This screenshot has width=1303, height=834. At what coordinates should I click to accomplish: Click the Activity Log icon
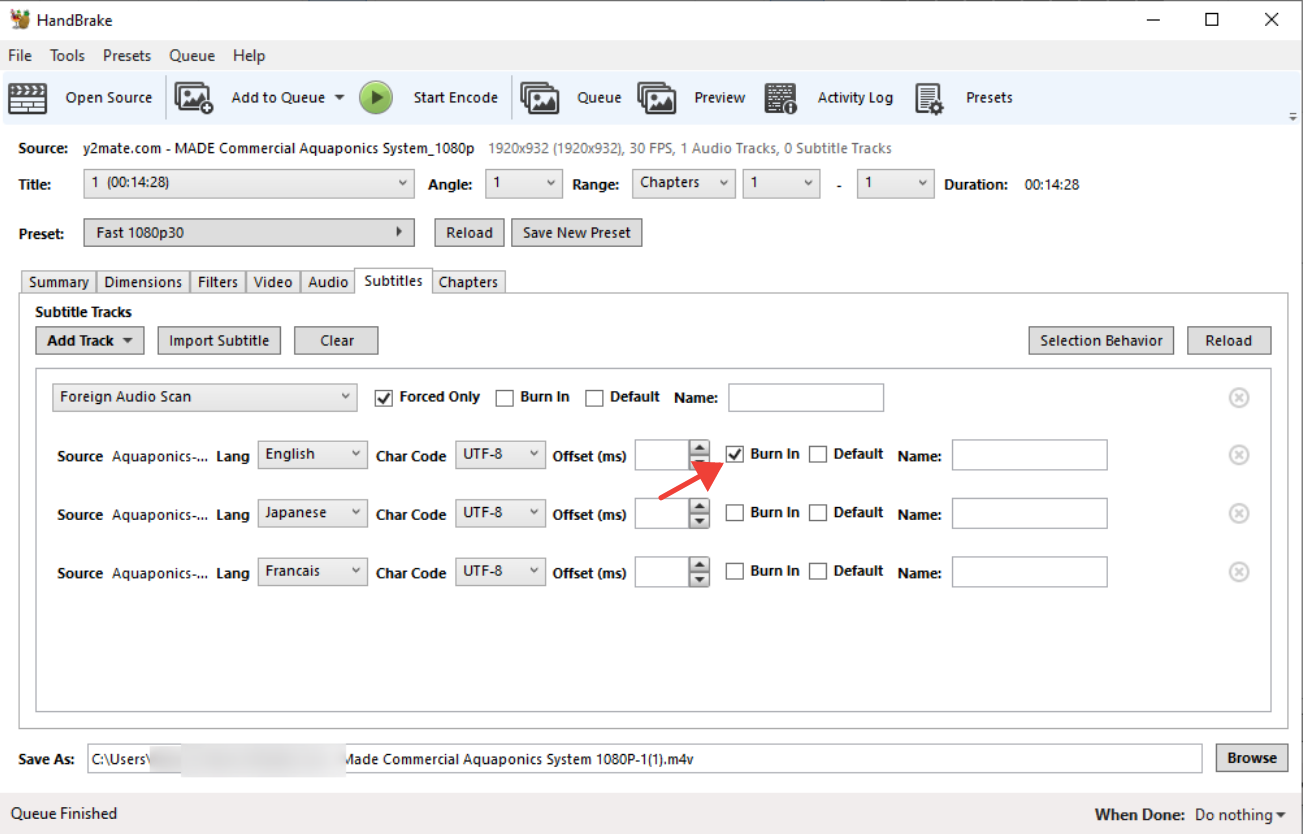[x=781, y=98]
